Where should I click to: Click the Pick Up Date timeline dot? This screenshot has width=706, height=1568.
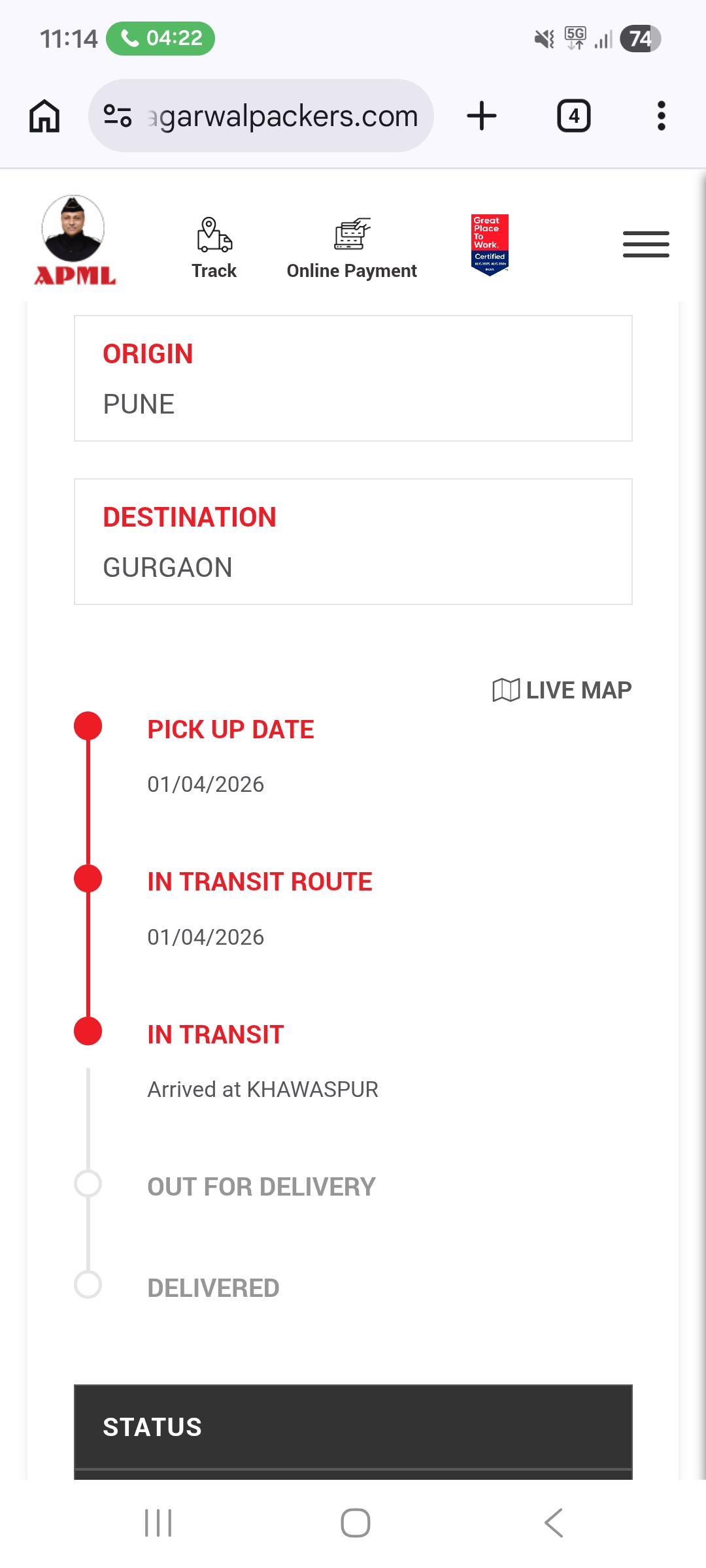click(88, 726)
